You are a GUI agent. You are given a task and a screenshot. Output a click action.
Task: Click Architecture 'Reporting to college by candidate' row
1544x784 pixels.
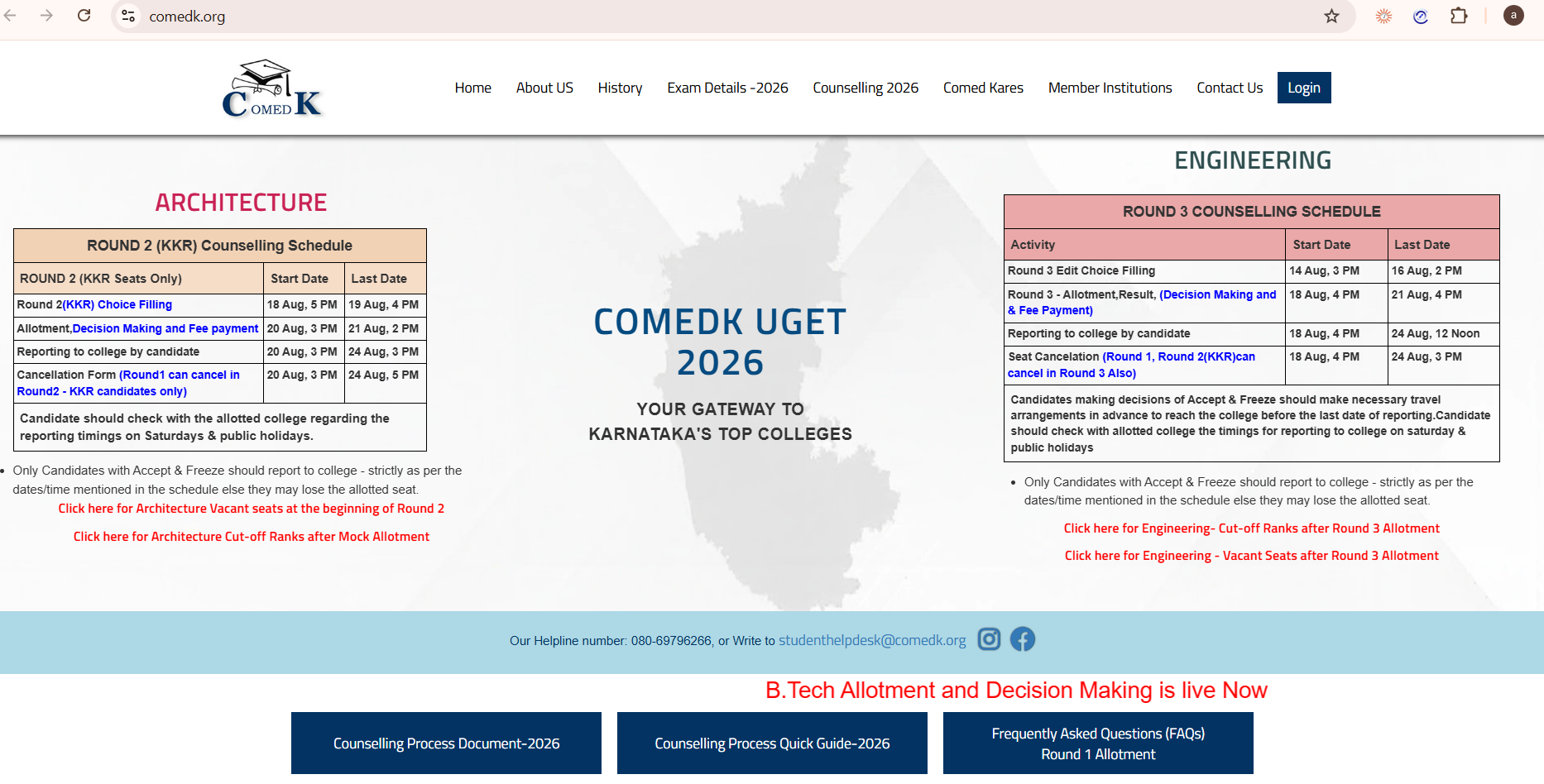pyautogui.click(x=219, y=351)
